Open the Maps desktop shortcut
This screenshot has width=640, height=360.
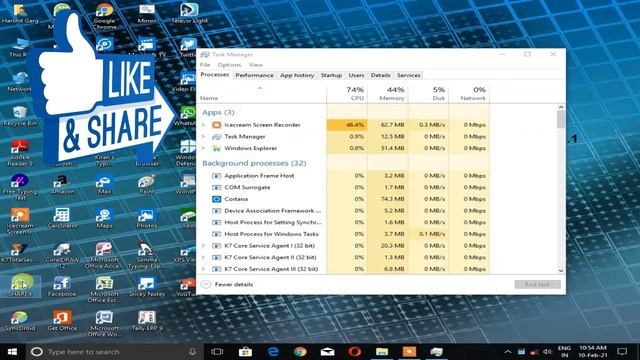click(104, 218)
